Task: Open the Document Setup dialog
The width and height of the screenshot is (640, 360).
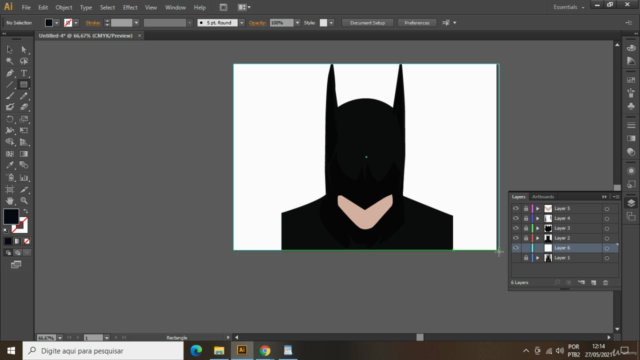Action: coord(367,23)
